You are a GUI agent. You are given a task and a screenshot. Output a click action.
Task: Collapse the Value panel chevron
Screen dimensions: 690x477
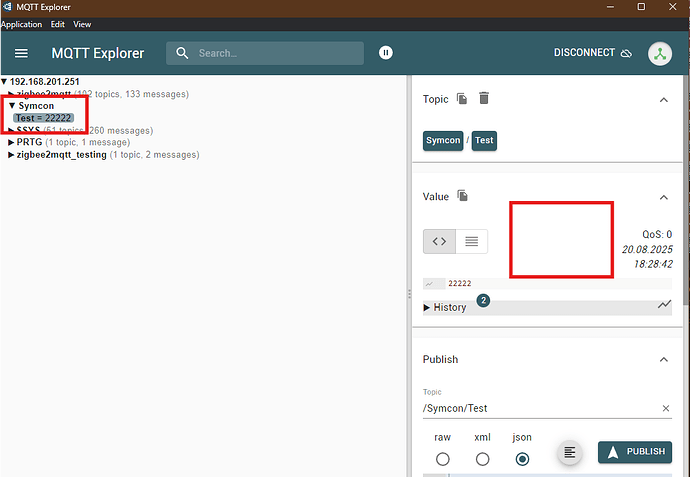pyautogui.click(x=664, y=197)
